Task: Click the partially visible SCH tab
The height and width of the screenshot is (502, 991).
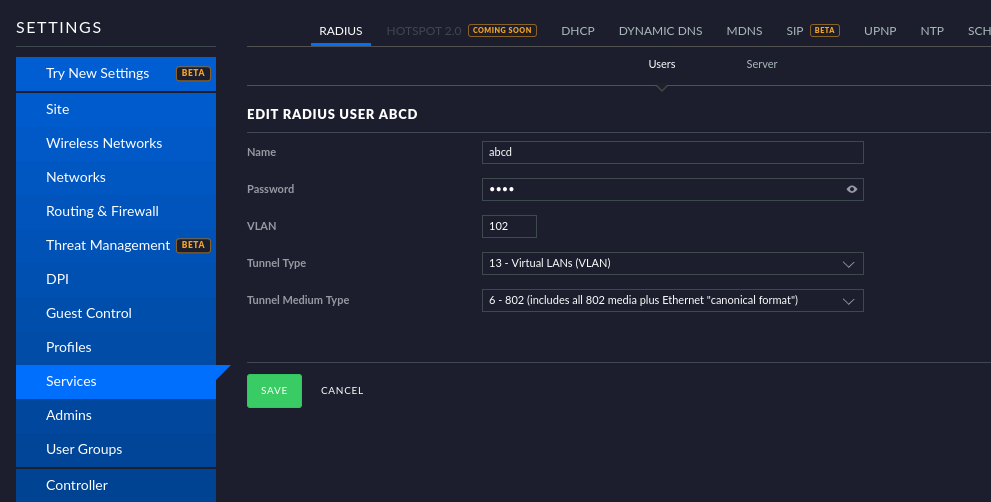Action: click(x=979, y=31)
